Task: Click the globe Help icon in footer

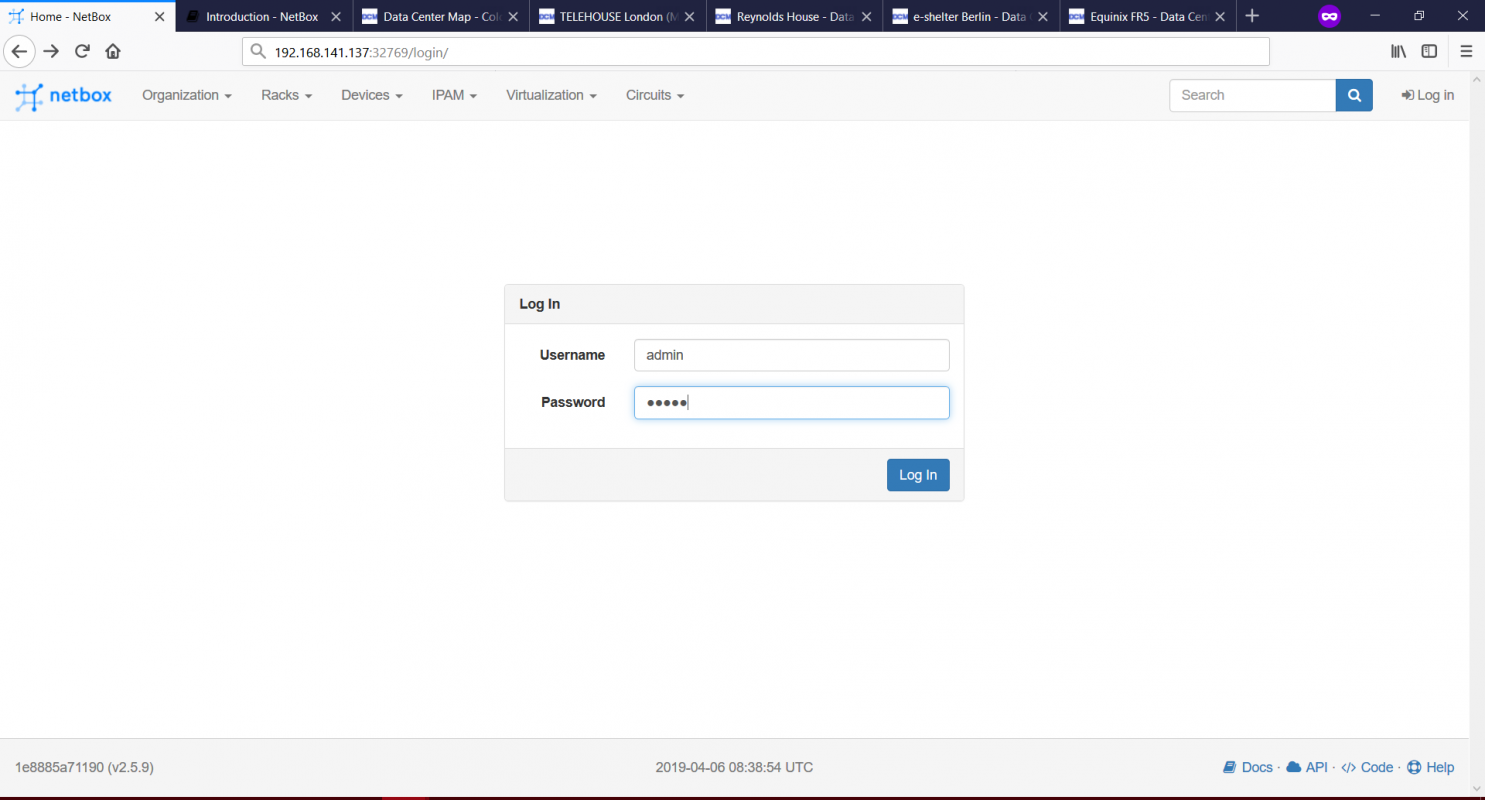Action: tap(1414, 767)
